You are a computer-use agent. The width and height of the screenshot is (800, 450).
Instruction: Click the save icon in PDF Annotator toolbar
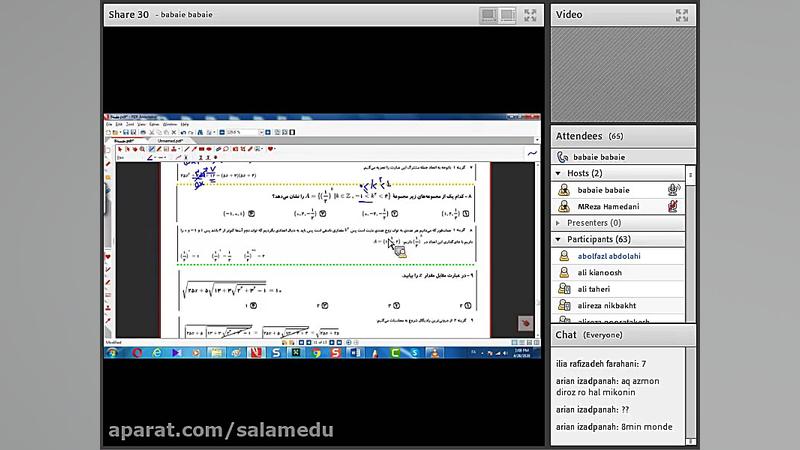126,132
